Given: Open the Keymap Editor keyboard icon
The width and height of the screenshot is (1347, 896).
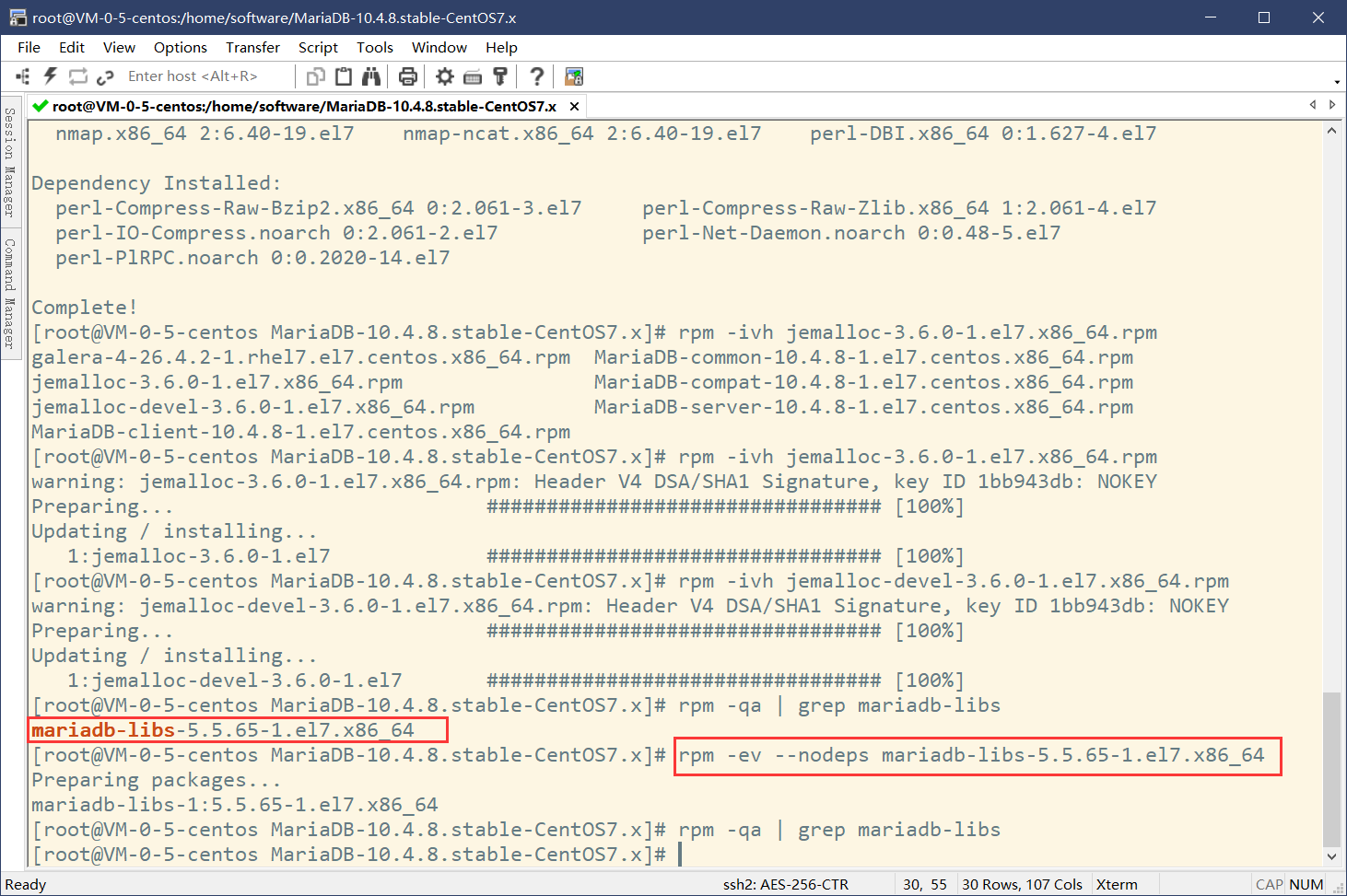Looking at the screenshot, I should (x=473, y=76).
